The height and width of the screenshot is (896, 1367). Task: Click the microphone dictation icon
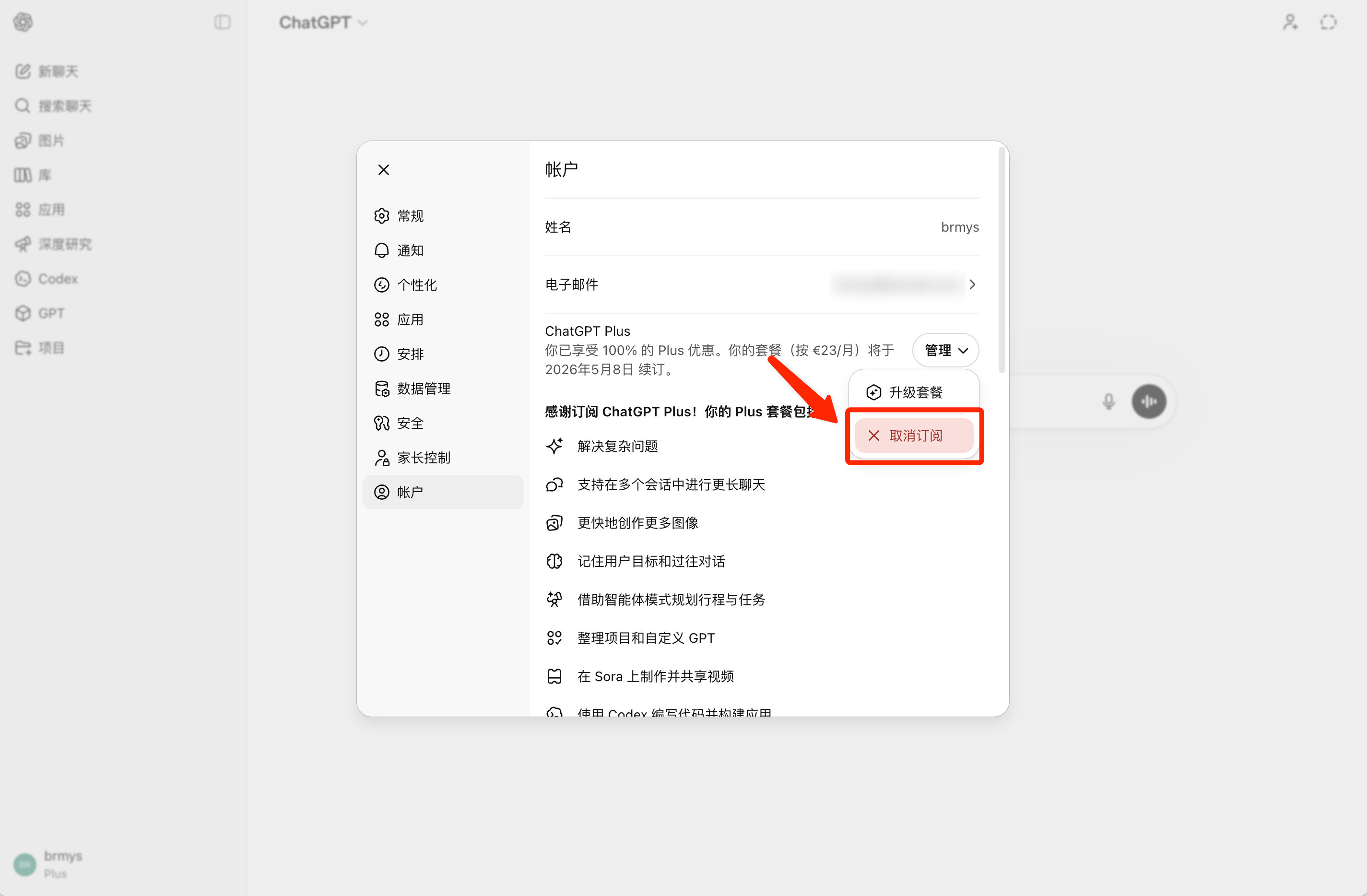click(1108, 401)
